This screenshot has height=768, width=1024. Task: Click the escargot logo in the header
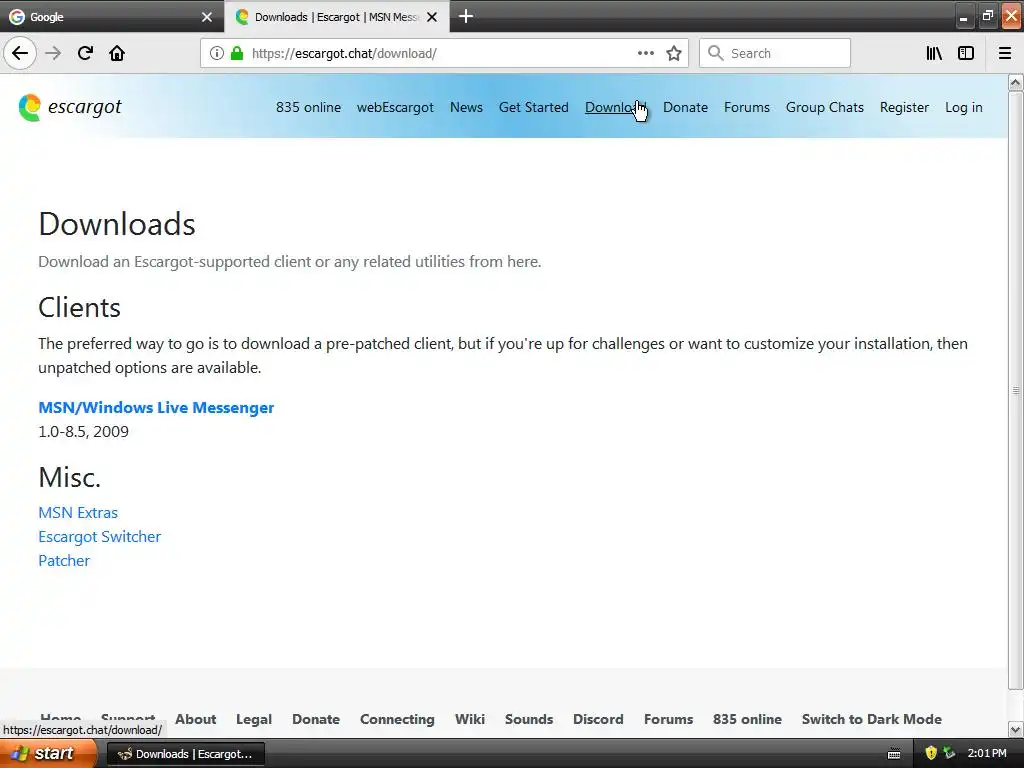point(70,107)
